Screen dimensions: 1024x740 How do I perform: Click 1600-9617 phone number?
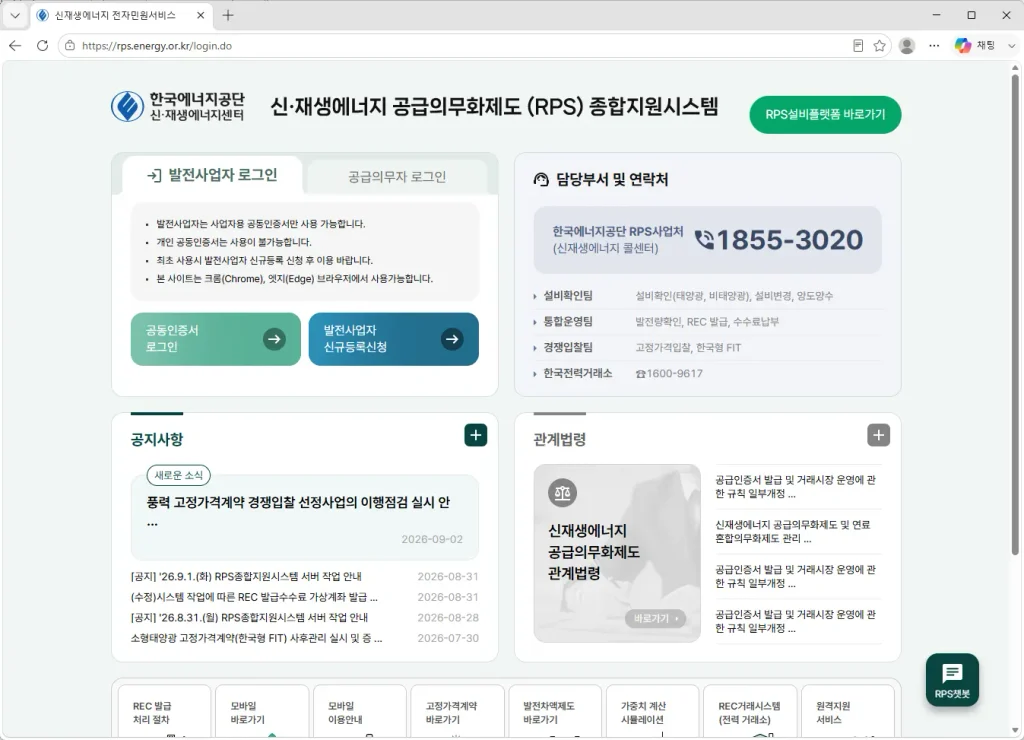point(674,374)
